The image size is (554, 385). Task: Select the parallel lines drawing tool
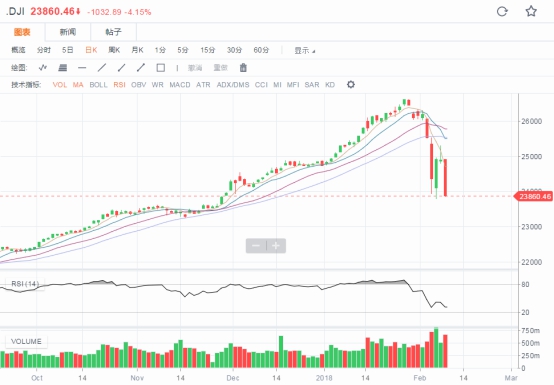pos(63,67)
